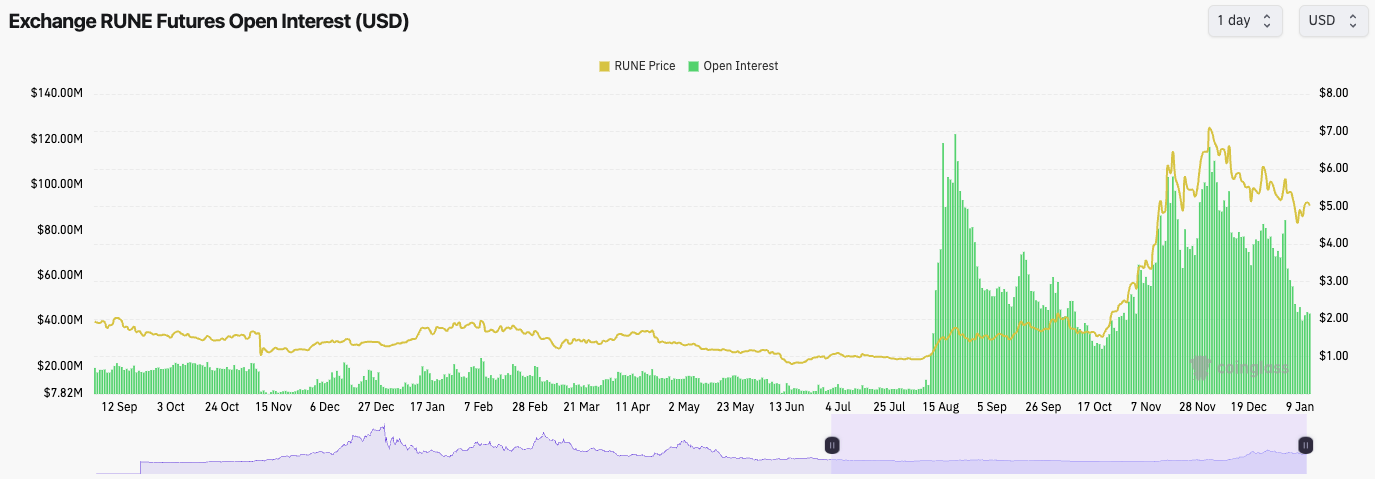This screenshot has width=1375, height=479.
Task: Click the "15 Aug" date axis label
Action: coord(941,407)
